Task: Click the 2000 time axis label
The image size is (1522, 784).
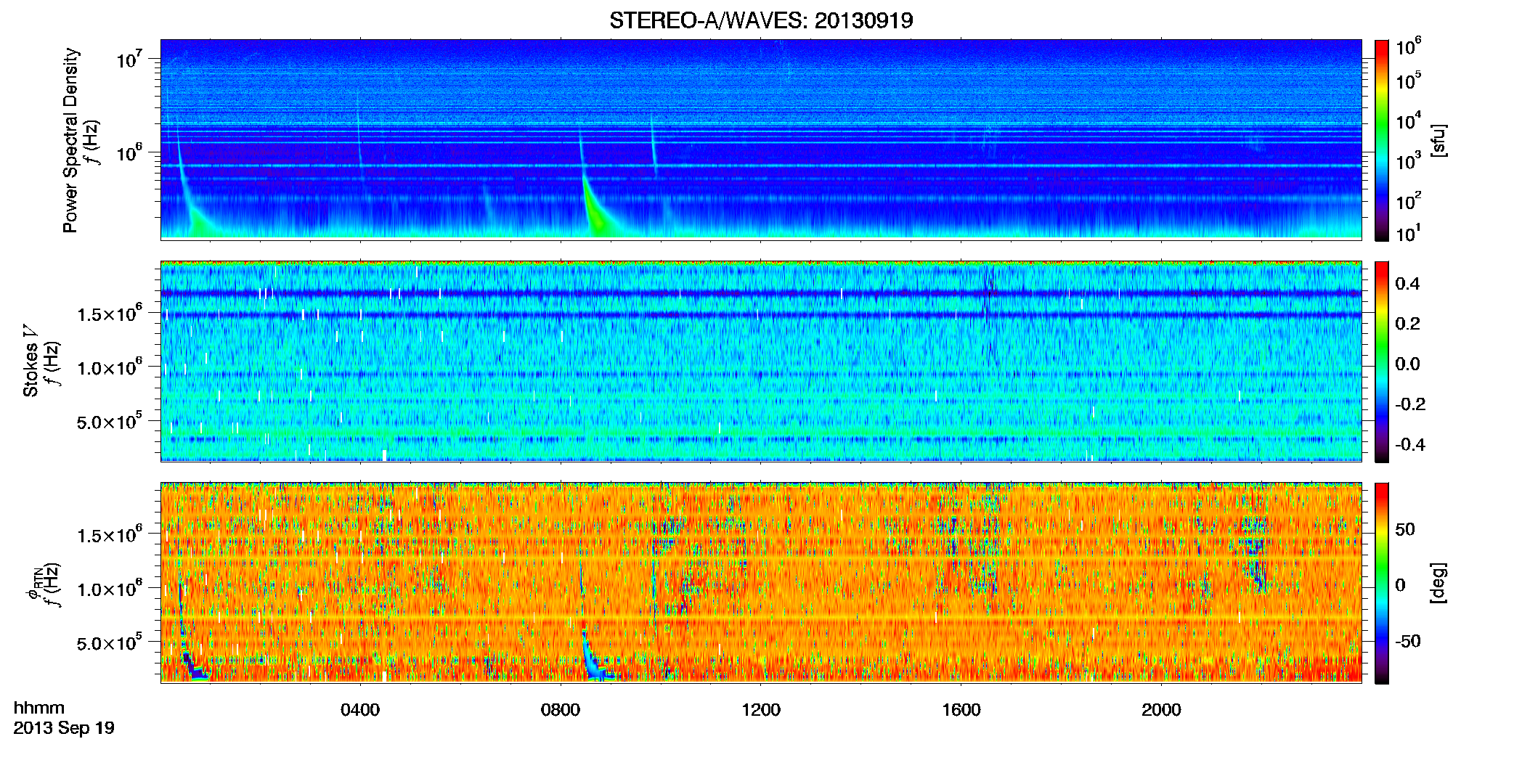Action: [1161, 710]
